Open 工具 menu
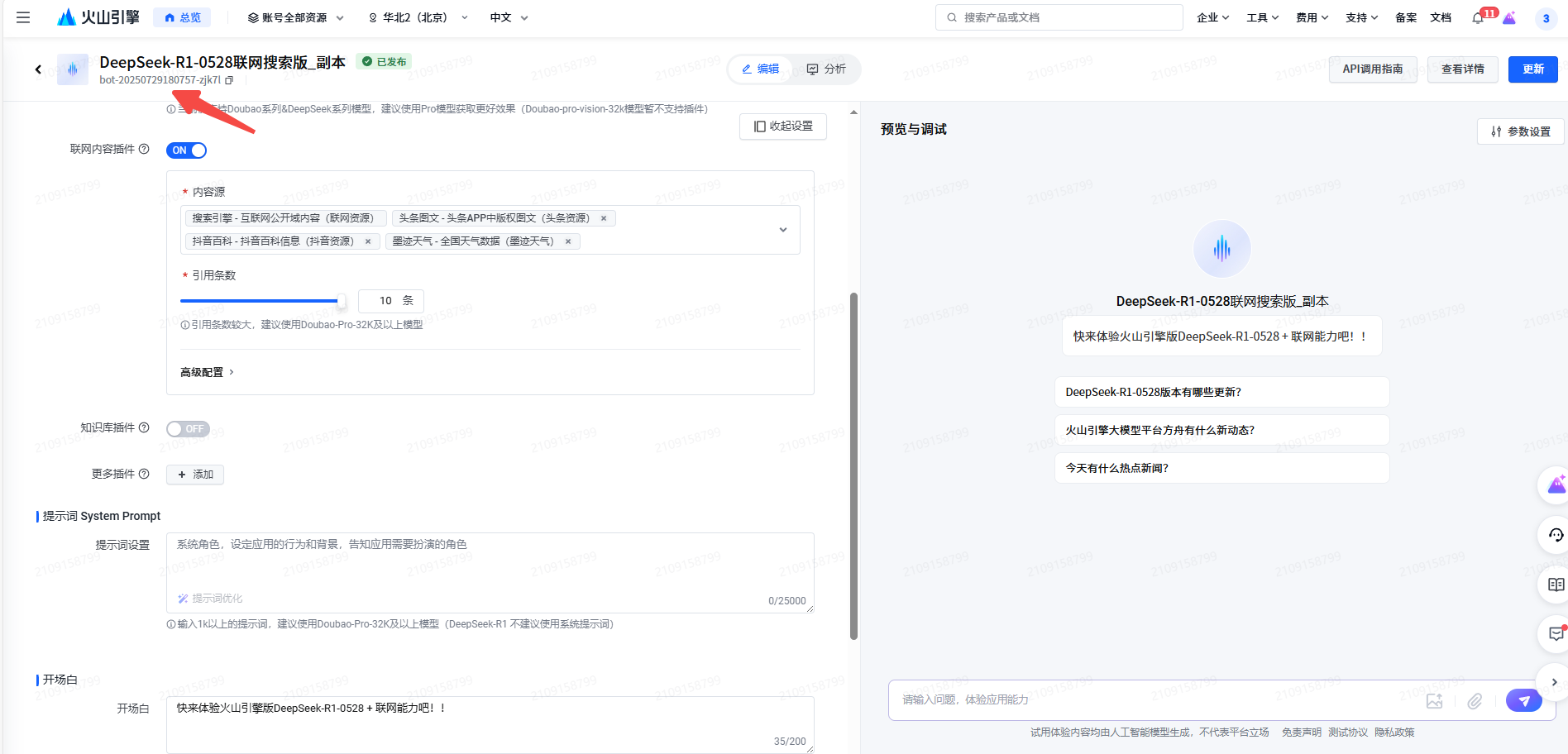 coord(1263,17)
